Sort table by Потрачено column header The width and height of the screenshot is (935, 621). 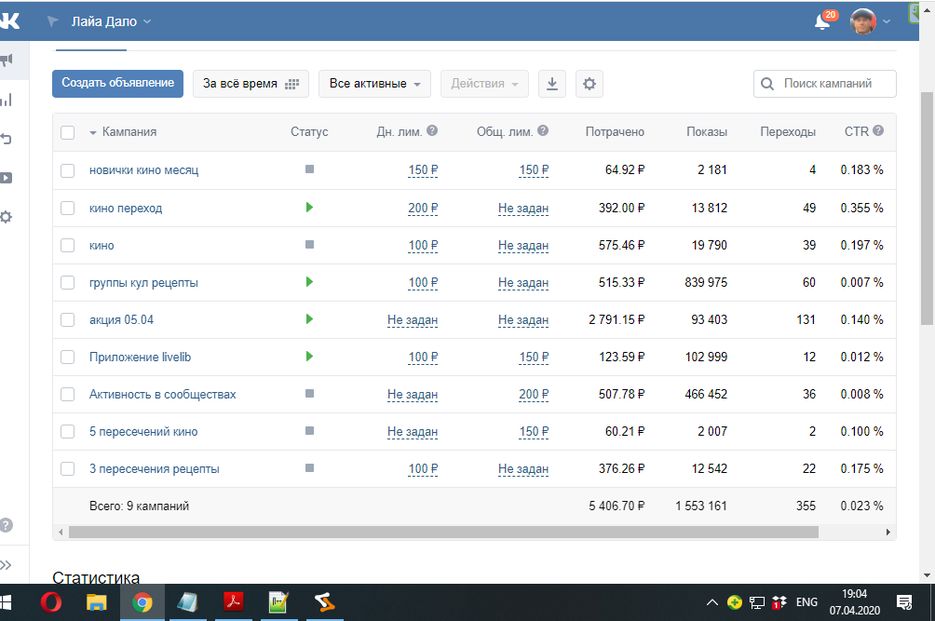(x=614, y=132)
